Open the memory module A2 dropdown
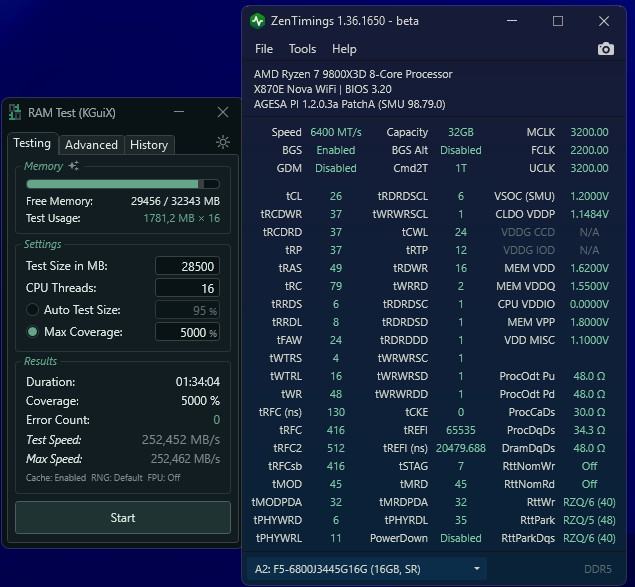The image size is (635, 587). click(367, 569)
